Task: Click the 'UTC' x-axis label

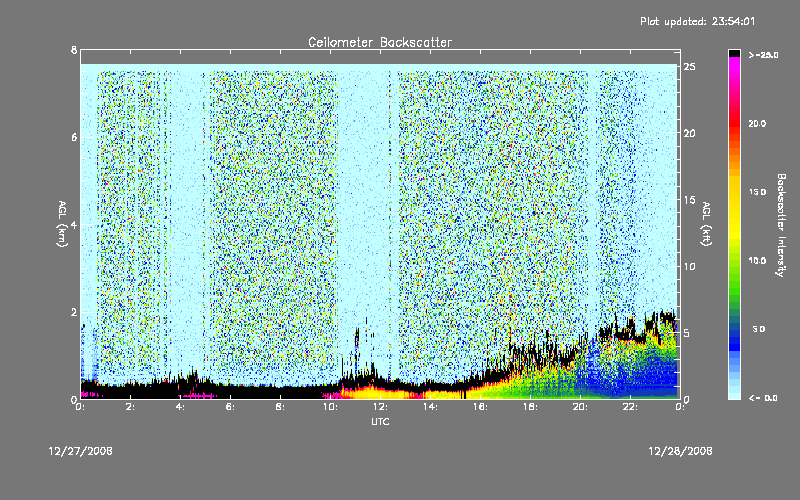Action: (380, 421)
